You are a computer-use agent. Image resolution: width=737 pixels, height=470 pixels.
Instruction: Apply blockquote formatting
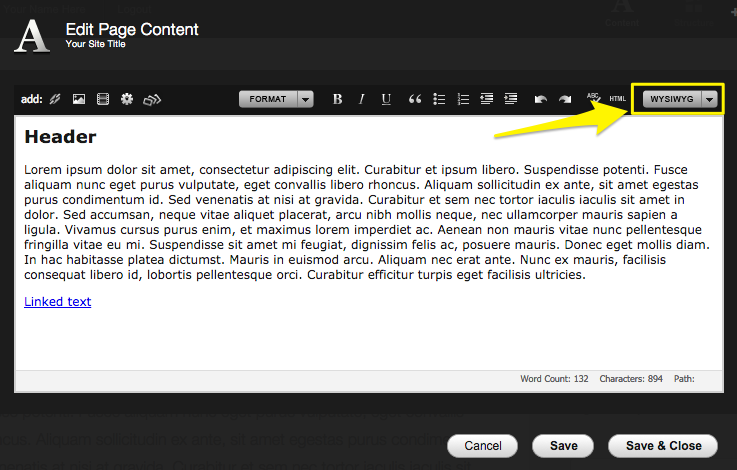click(415, 99)
